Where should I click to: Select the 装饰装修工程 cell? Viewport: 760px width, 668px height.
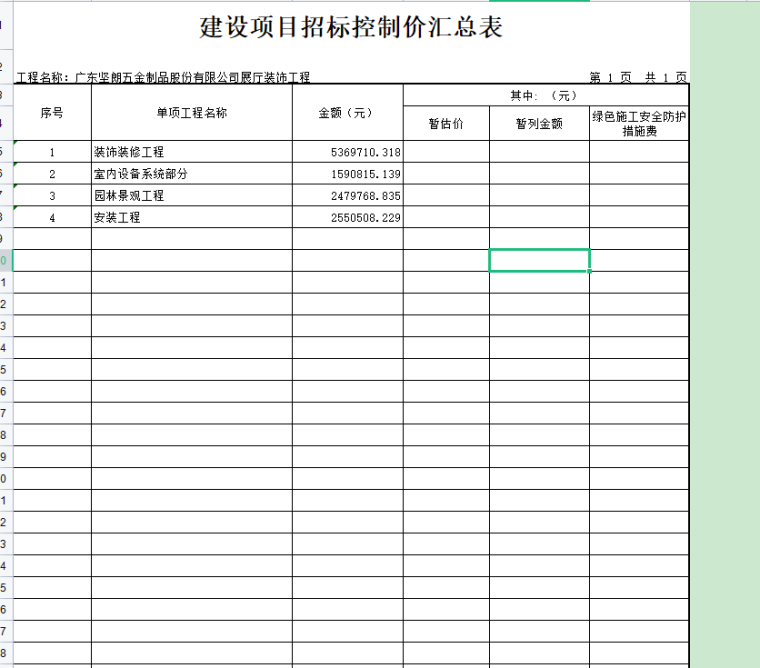click(191, 152)
